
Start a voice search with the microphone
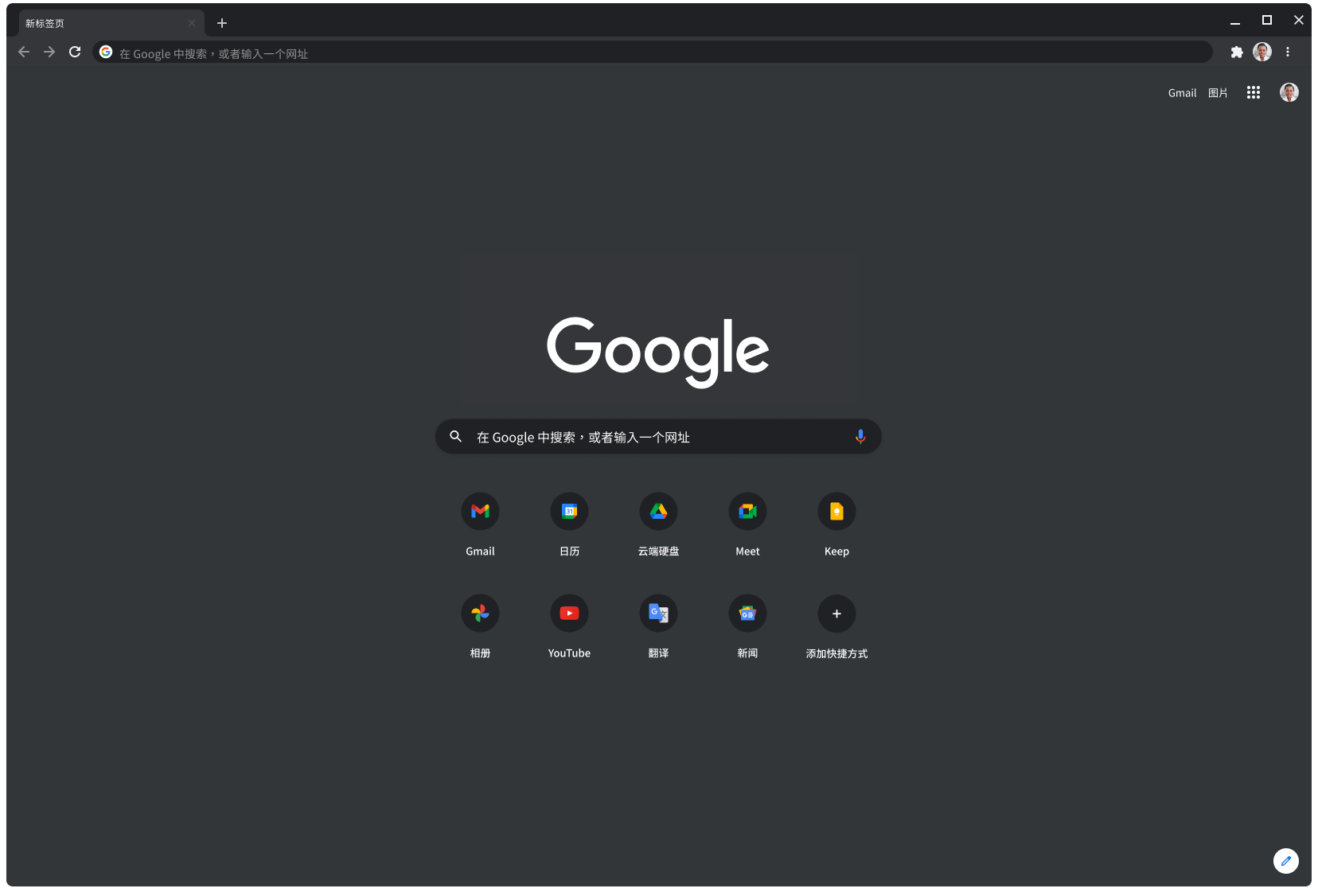(x=860, y=436)
